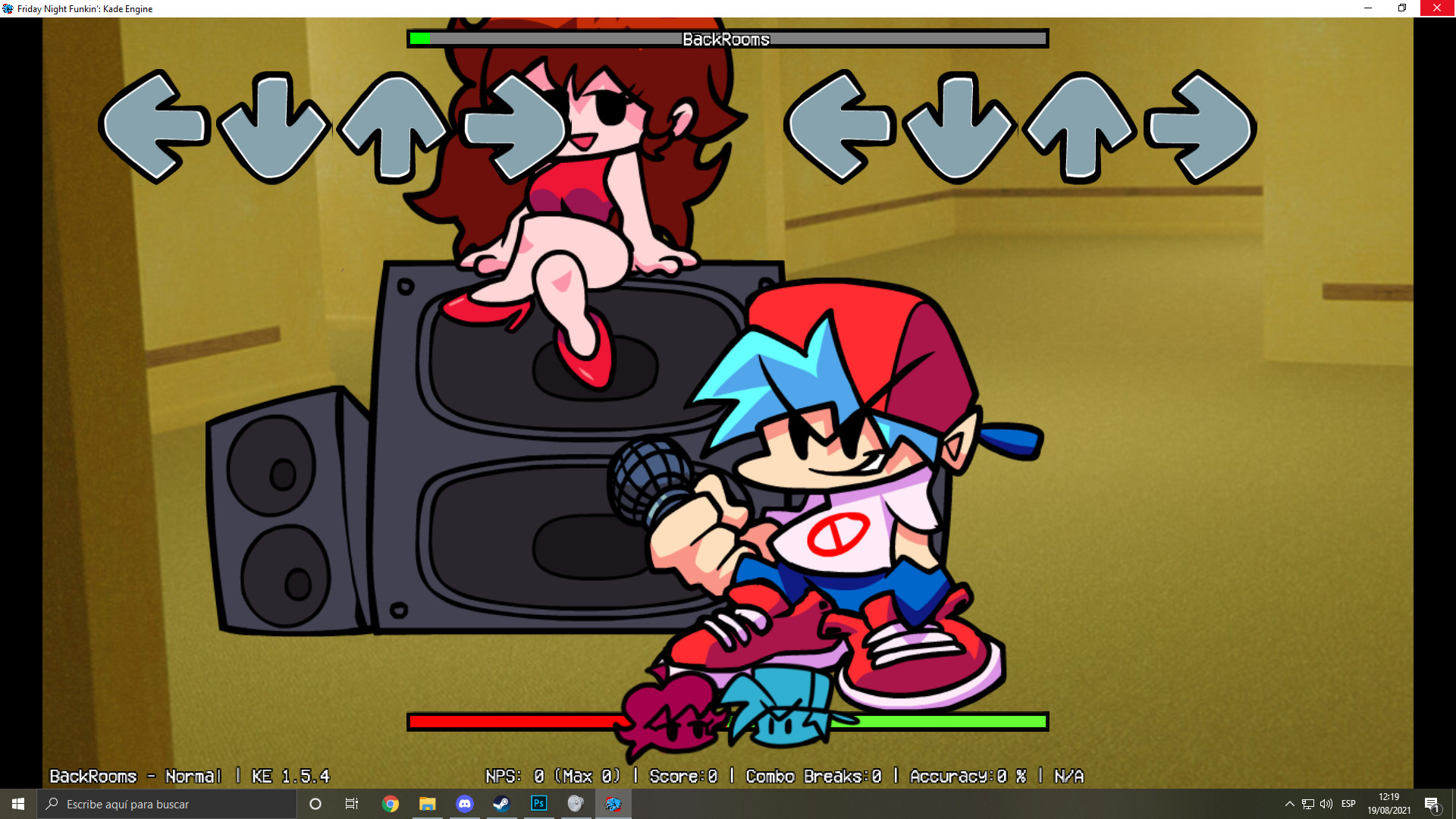Click the volume icon in system tray

(1326, 804)
